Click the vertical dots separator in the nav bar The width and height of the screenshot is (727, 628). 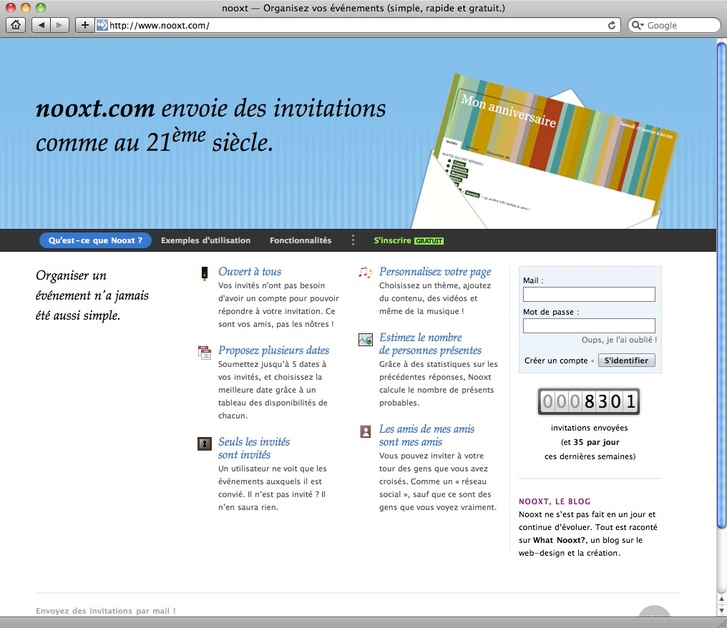(353, 240)
